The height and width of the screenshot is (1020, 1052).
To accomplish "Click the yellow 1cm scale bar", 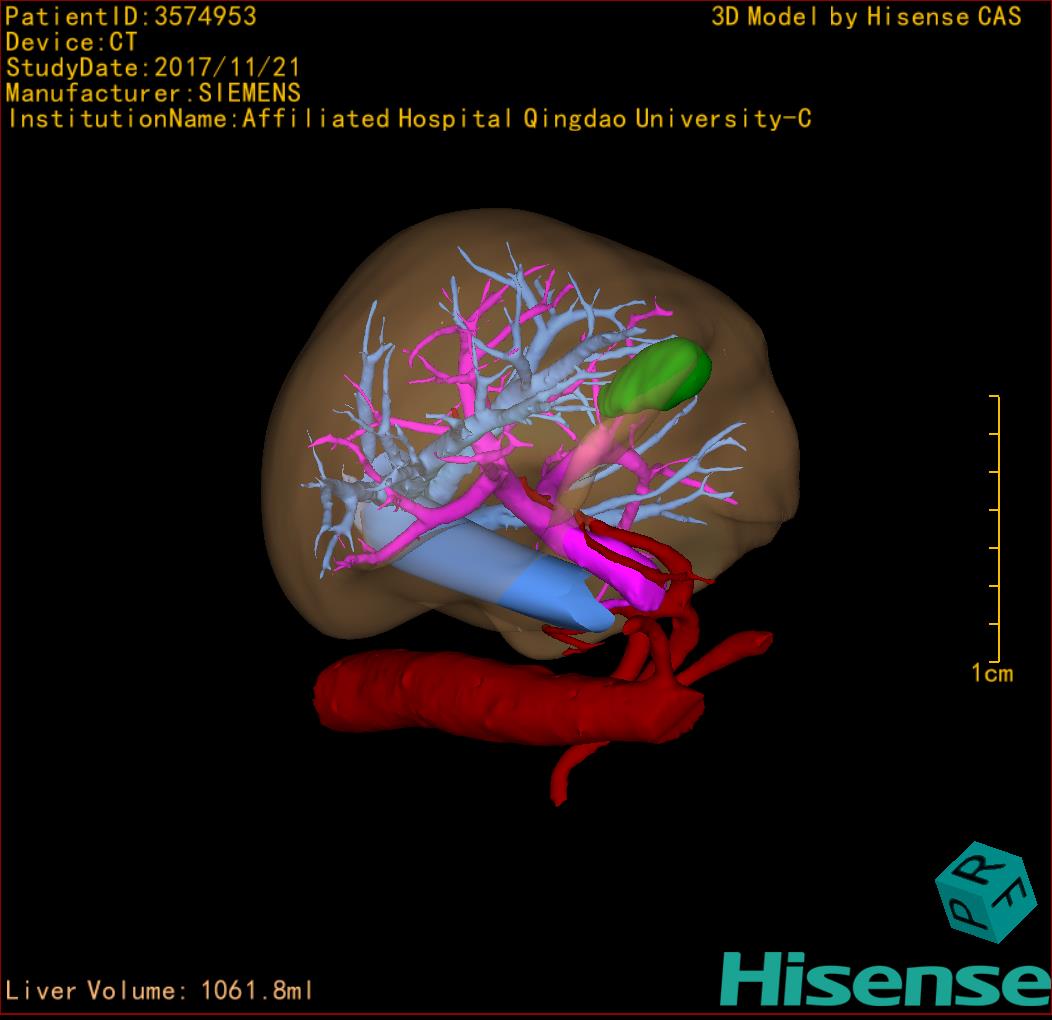I will point(997,528).
